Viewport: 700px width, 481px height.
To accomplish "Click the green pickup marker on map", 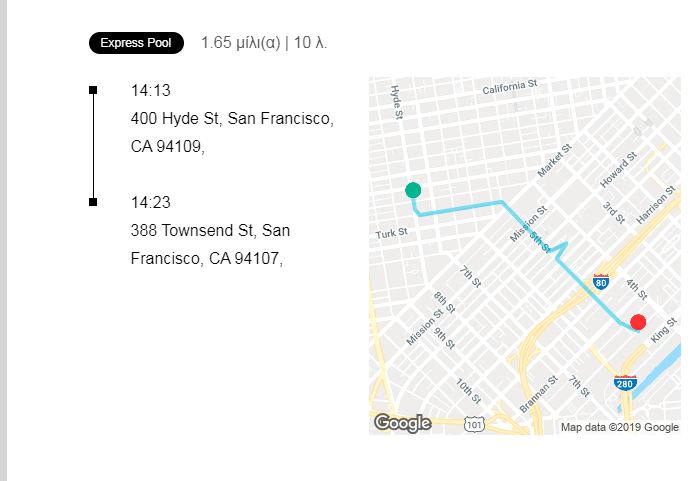I will [413, 190].
